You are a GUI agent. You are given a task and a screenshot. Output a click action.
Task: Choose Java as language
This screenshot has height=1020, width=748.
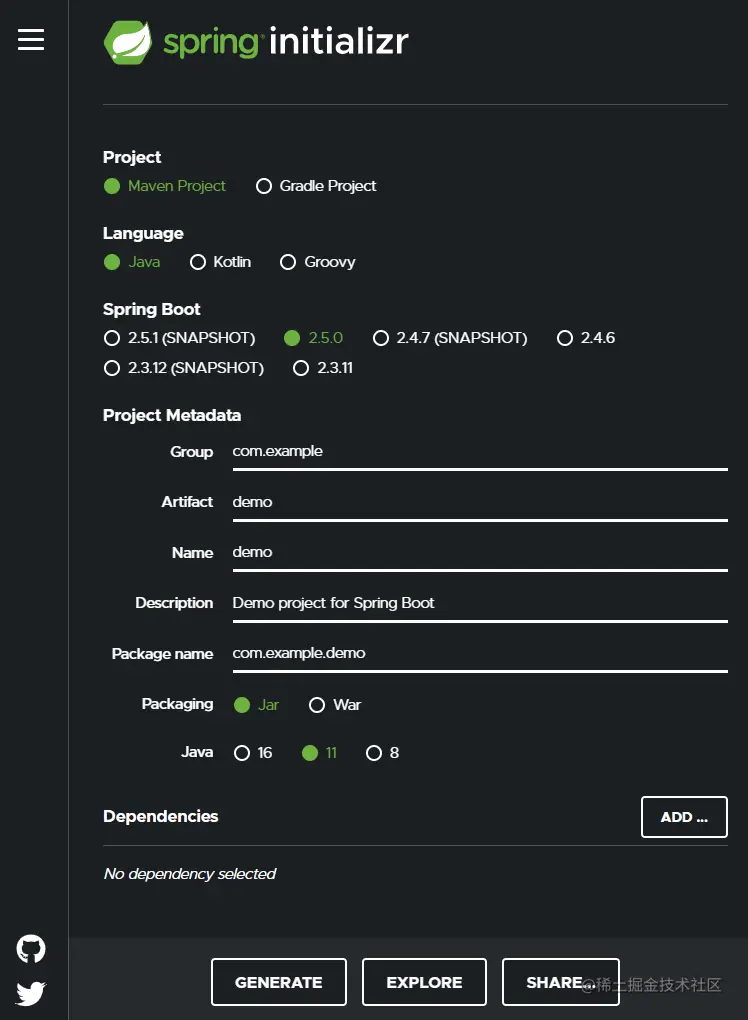coord(132,262)
